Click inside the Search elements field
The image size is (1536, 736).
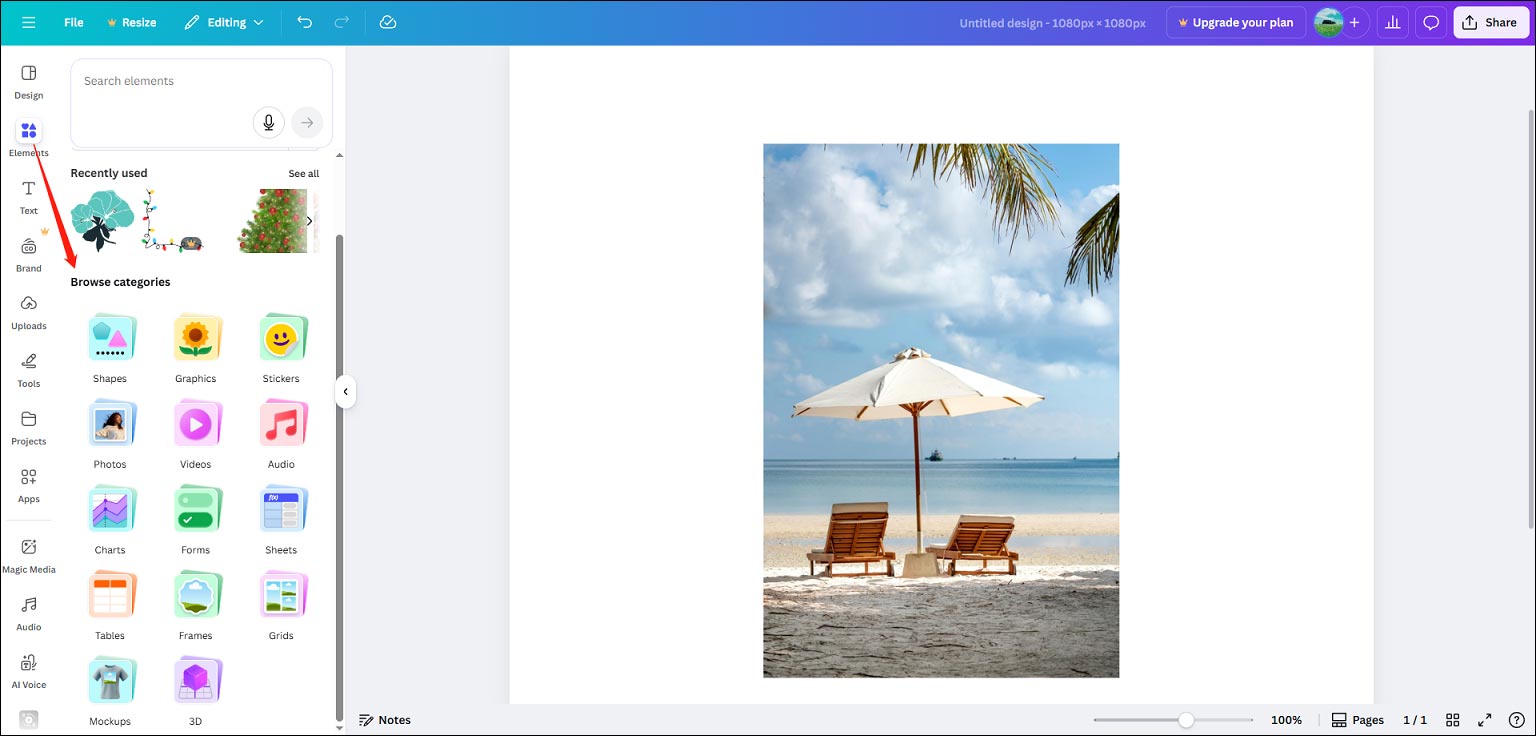[x=180, y=81]
